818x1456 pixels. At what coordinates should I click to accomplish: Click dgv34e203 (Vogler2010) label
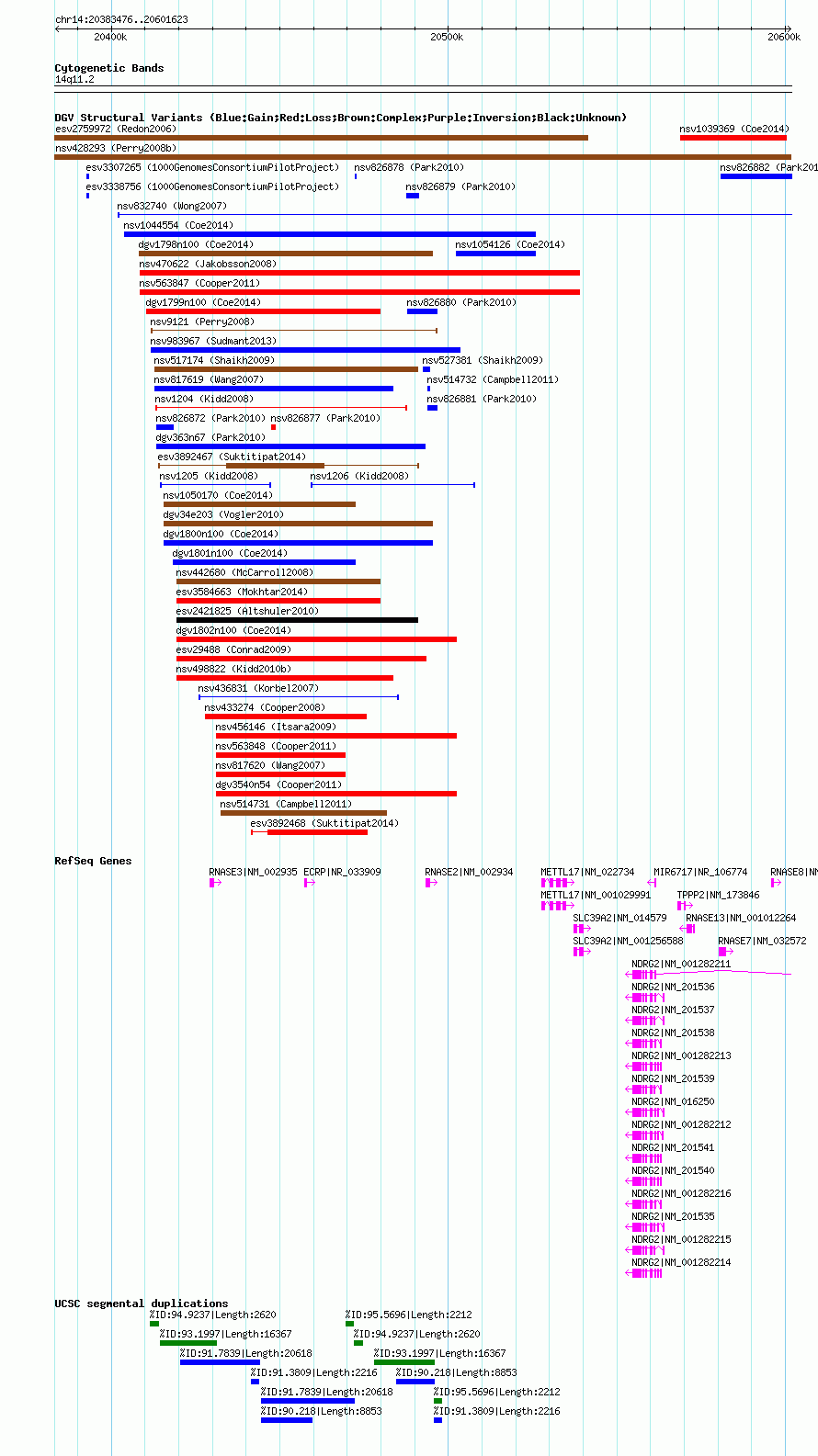pos(223,514)
